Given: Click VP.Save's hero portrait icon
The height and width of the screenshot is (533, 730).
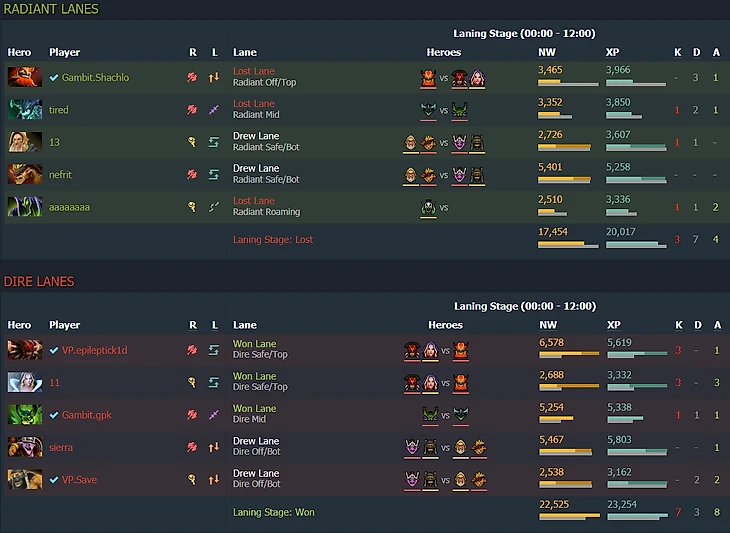Looking at the screenshot, I should click(x=24, y=480).
